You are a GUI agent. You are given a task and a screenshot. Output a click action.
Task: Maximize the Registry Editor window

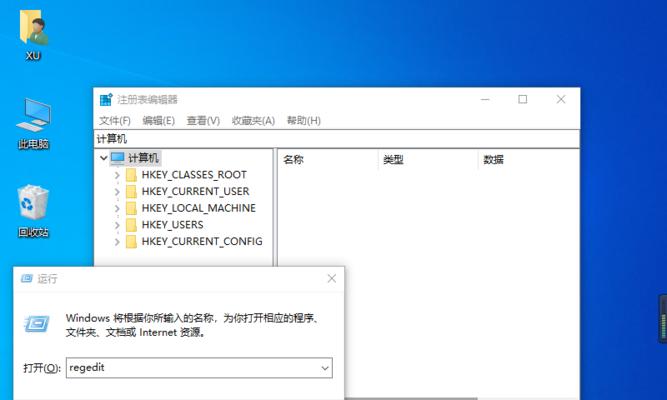click(x=523, y=100)
